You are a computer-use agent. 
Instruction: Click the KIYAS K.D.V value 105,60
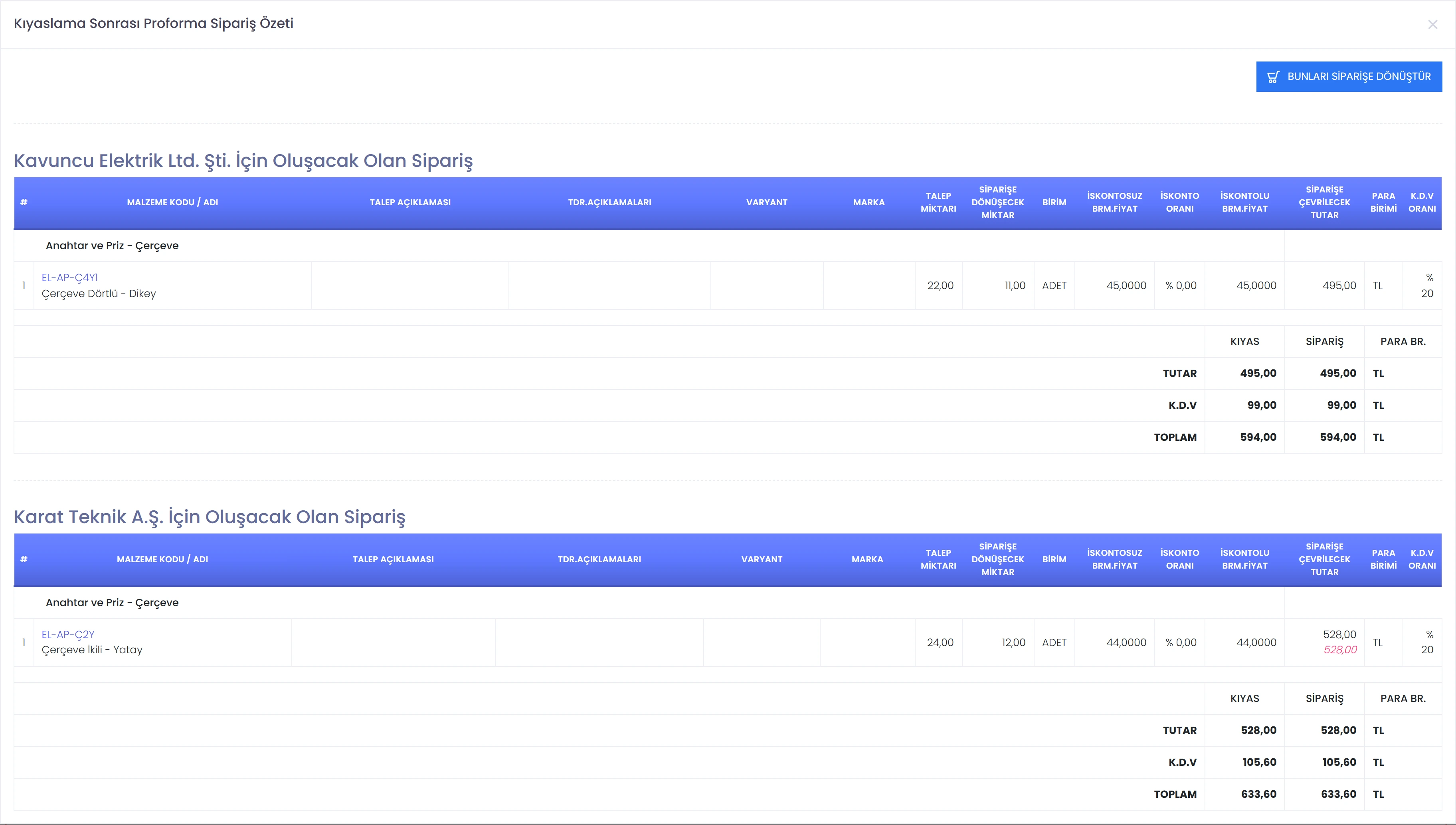pos(1260,762)
